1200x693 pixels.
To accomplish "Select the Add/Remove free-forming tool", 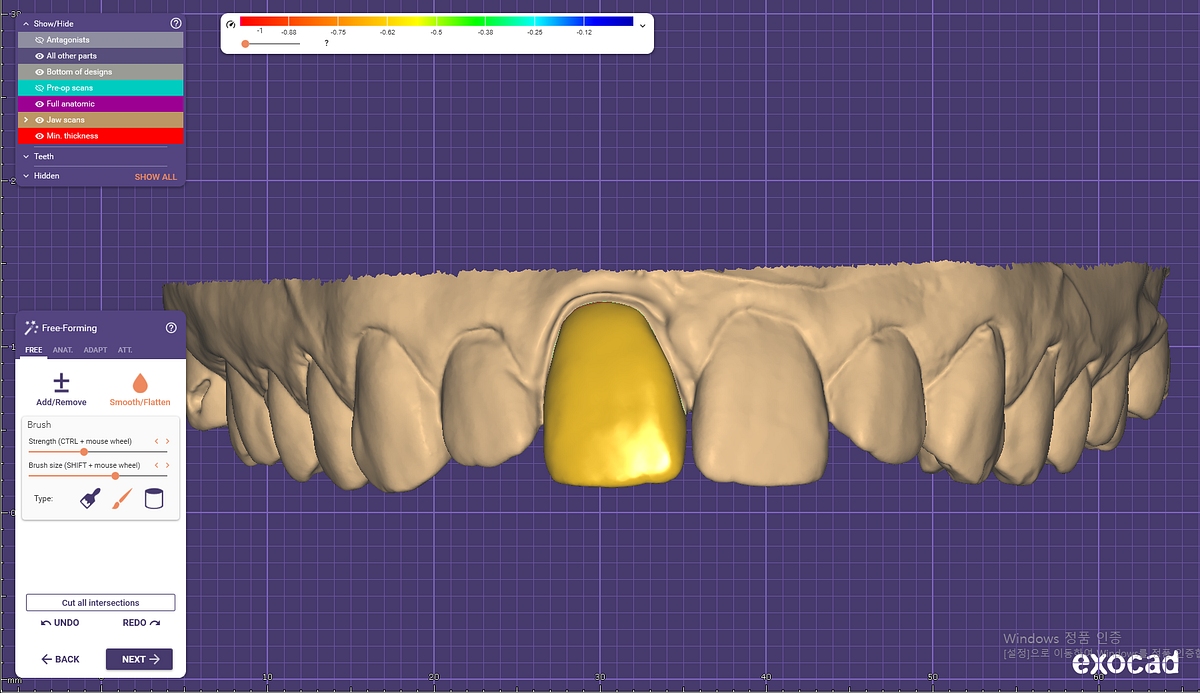I will (x=61, y=388).
